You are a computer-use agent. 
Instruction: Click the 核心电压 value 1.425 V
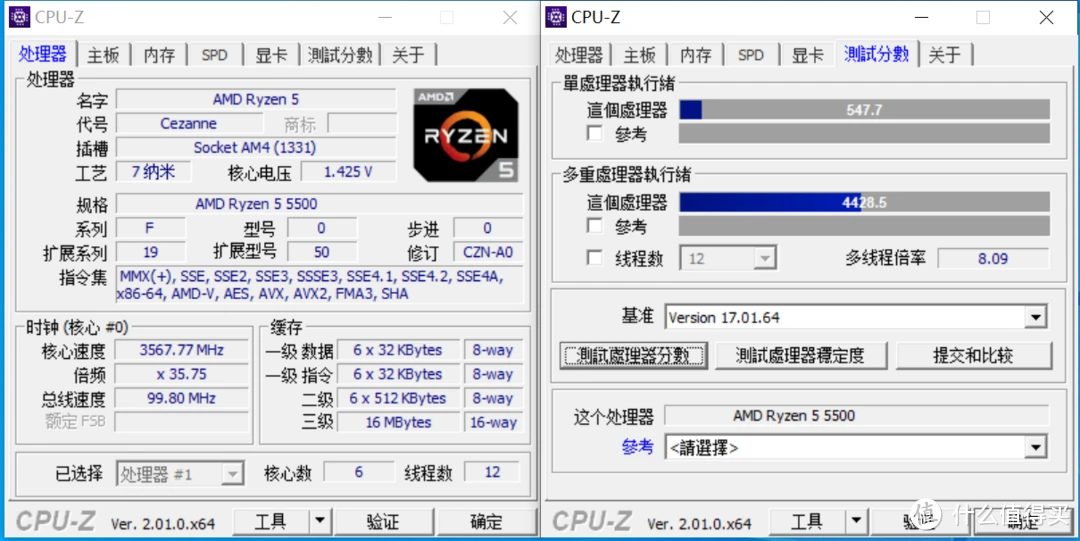point(349,172)
